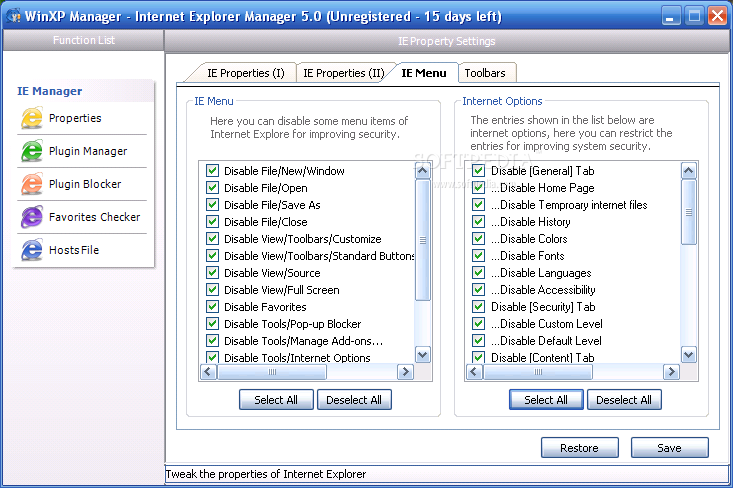Maximize the WinXP Manager window
Image resolution: width=733 pixels, height=488 pixels.
(x=694, y=16)
